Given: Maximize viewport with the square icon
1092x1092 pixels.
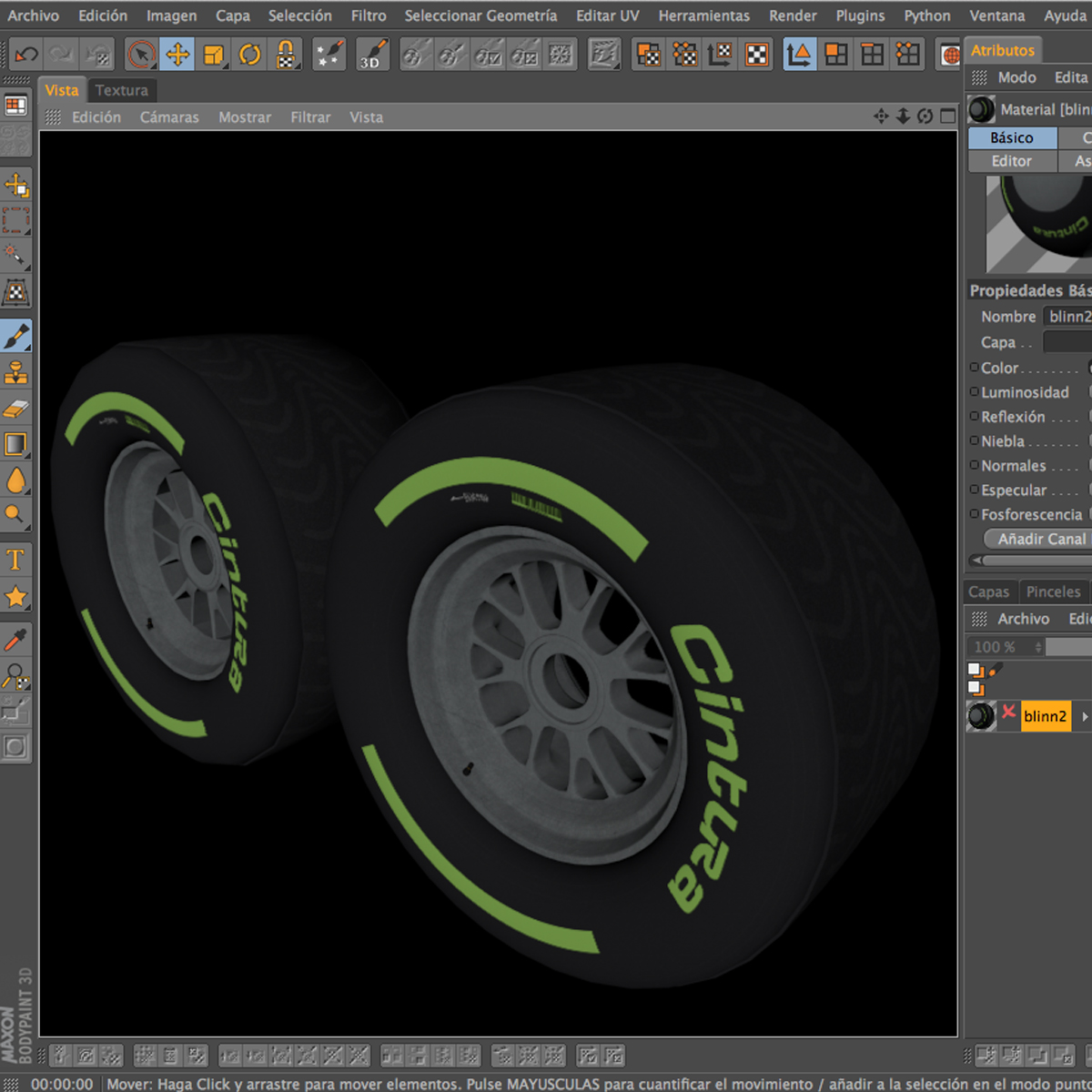Looking at the screenshot, I should [948, 116].
